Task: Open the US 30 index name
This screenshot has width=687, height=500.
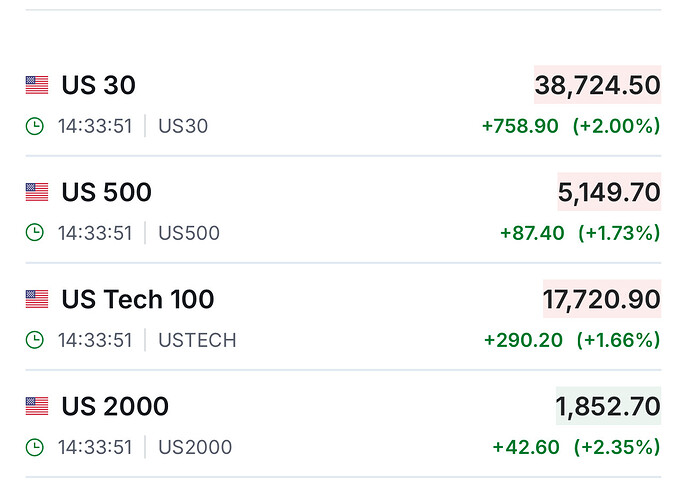Action: click(x=98, y=86)
